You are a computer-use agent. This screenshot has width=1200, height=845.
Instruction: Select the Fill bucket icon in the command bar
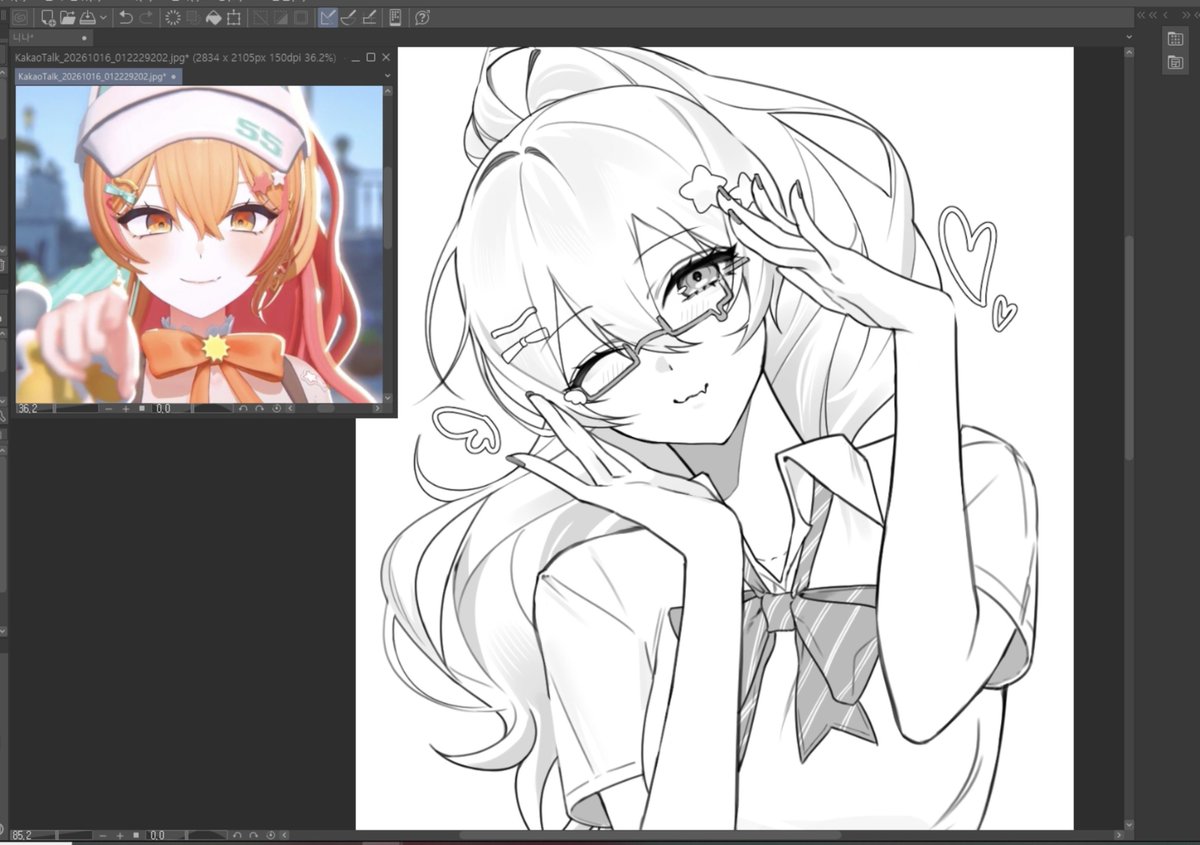(x=214, y=17)
